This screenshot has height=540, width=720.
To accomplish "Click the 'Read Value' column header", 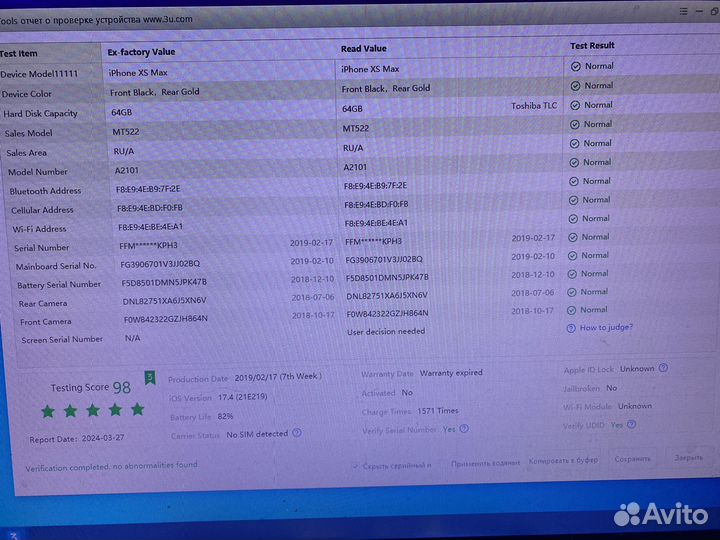I will (x=364, y=48).
